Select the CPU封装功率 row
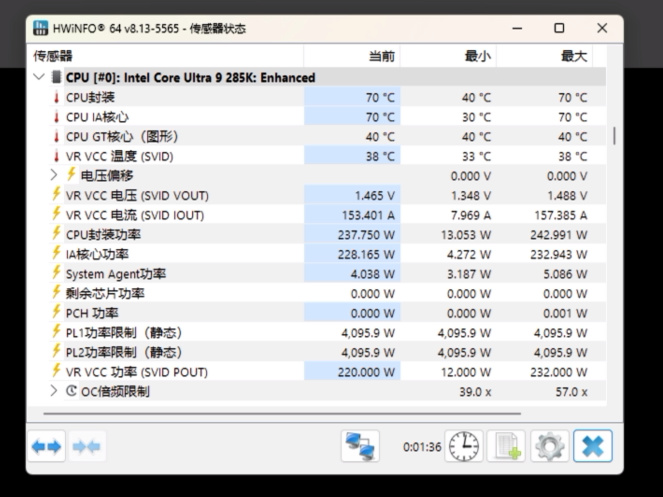 pos(327,235)
